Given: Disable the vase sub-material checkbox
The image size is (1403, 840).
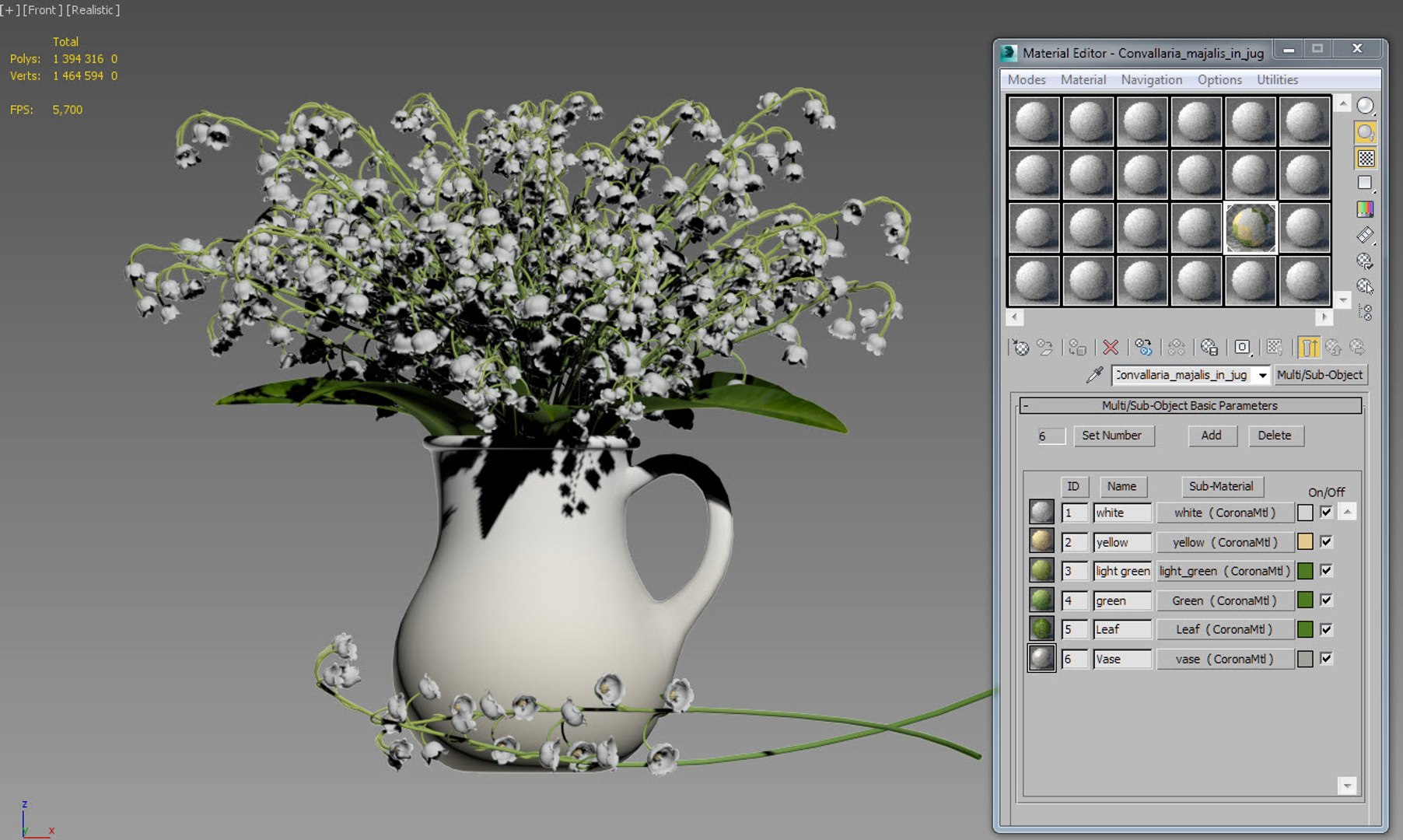Looking at the screenshot, I should (1327, 659).
